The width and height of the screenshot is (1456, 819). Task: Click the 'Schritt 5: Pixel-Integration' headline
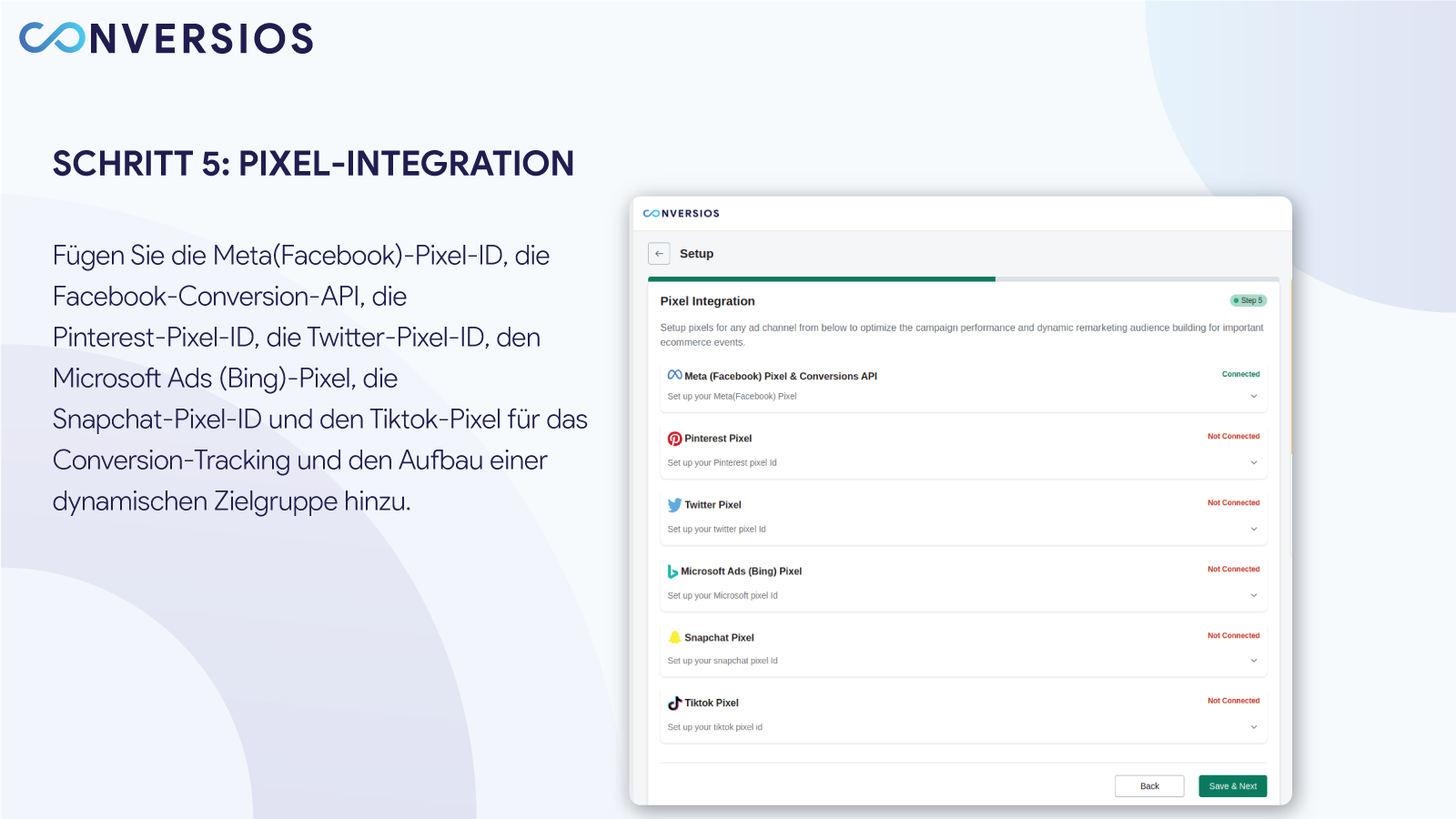313,164
